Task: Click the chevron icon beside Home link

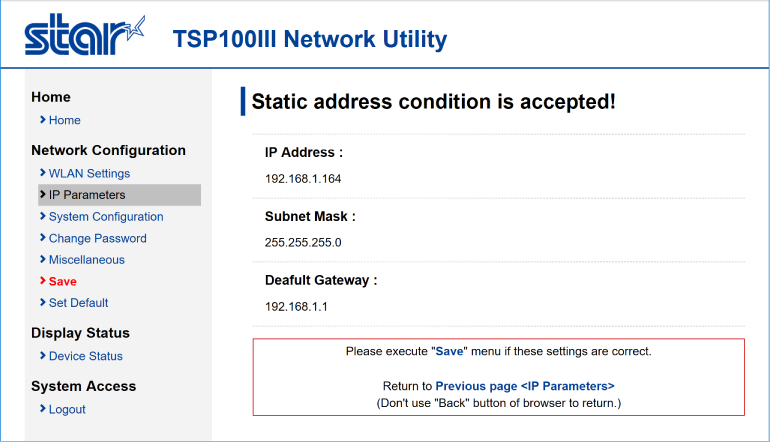Action: [43, 120]
